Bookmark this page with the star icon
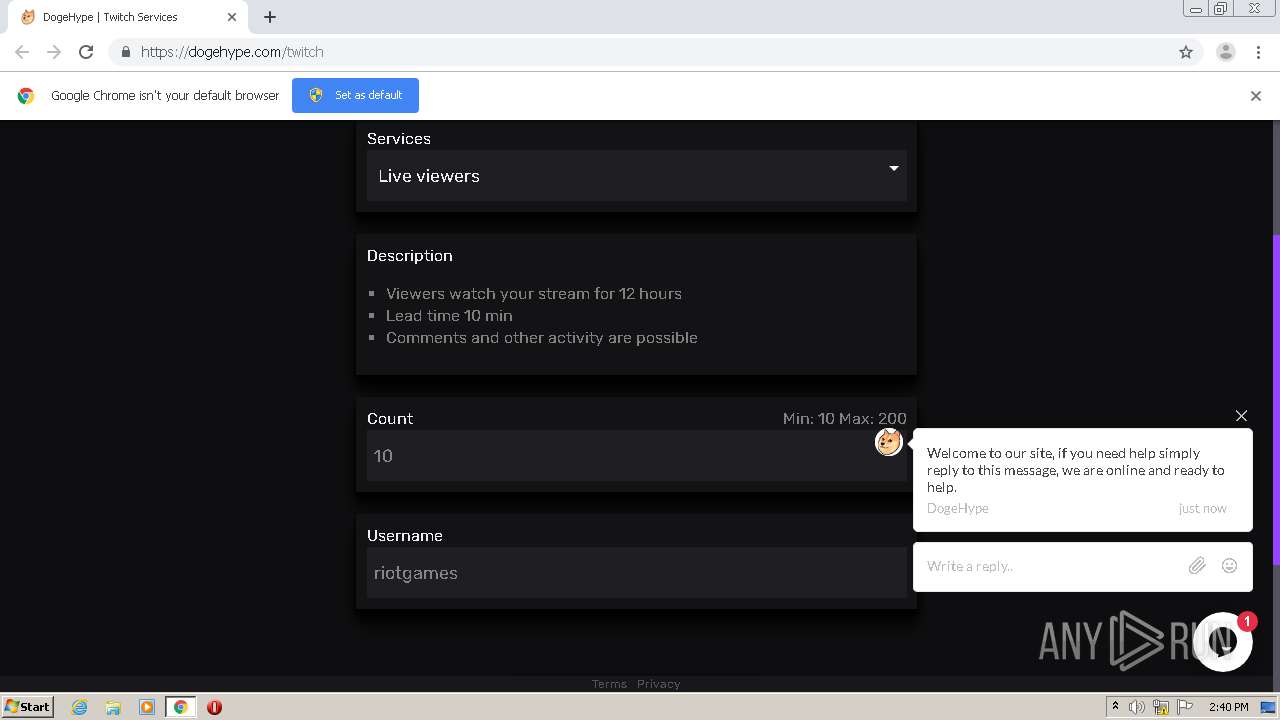Viewport: 1280px width, 720px height. [x=1186, y=52]
